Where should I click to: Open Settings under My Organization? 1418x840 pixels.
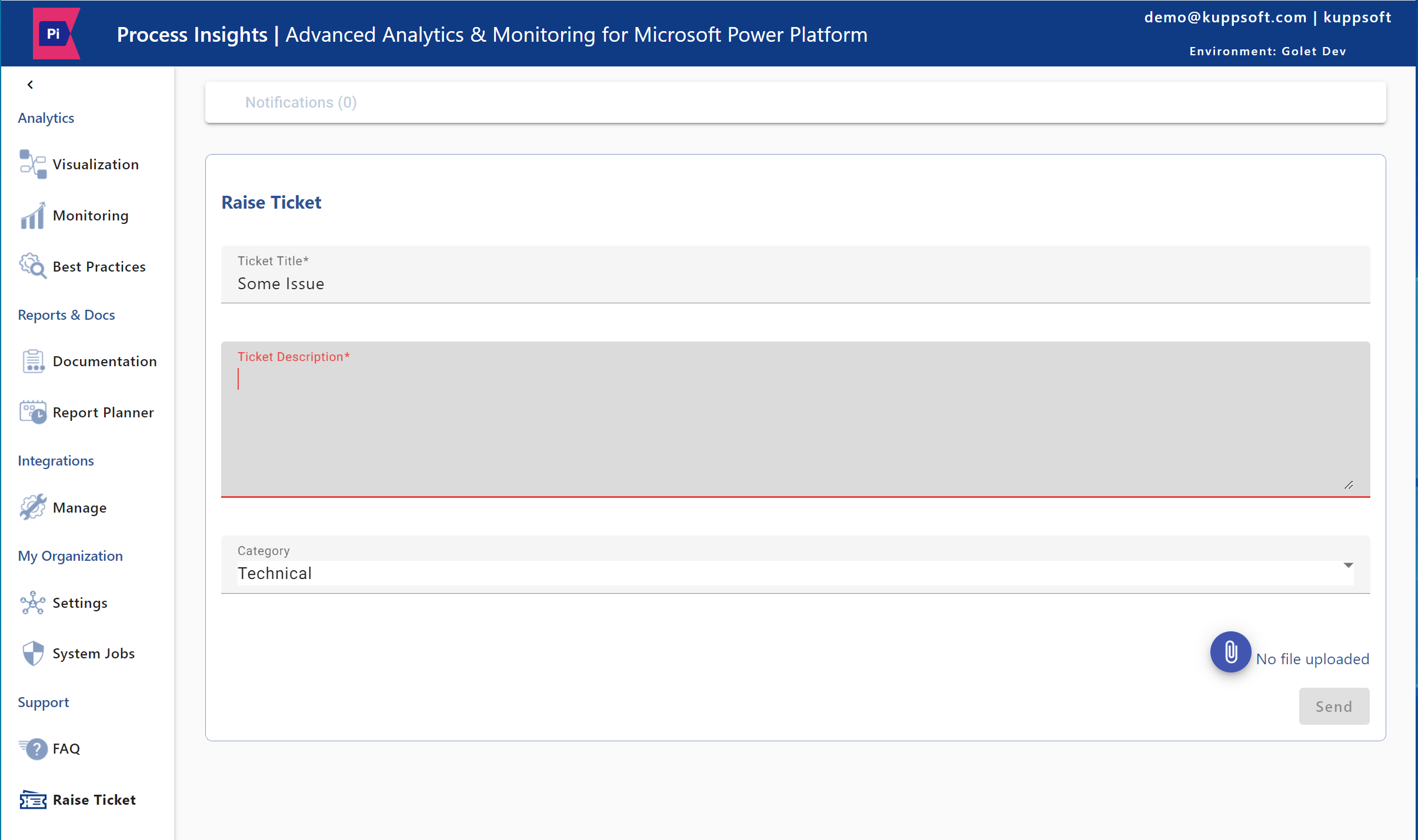(80, 603)
